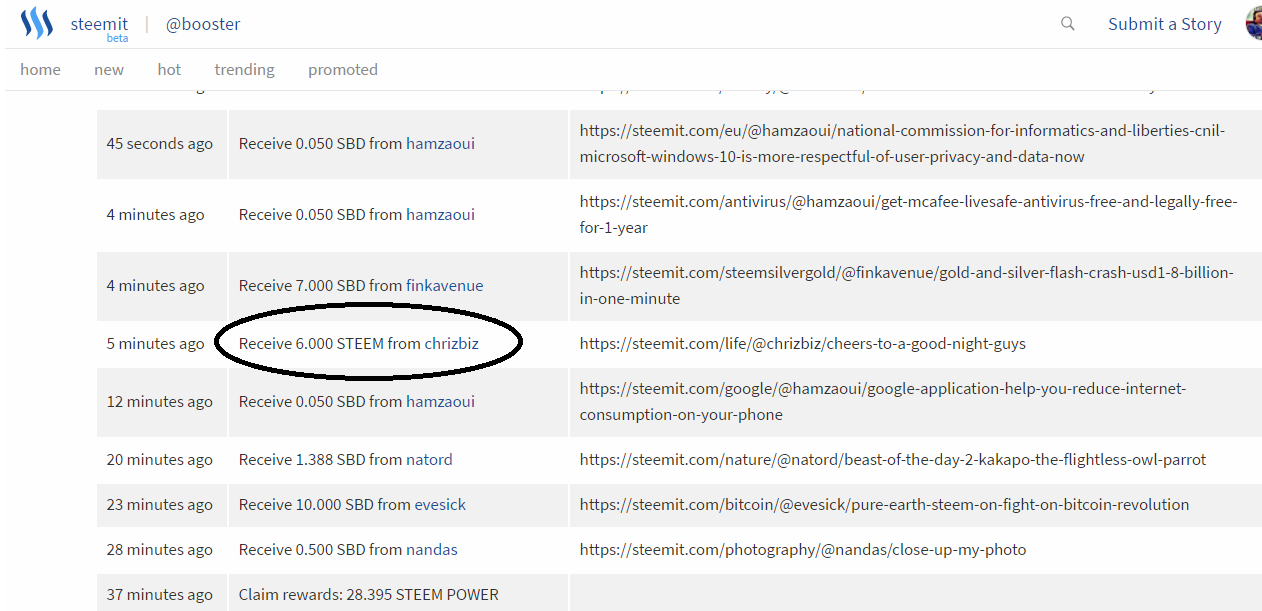Click the 23 minutes ago timestamp
This screenshot has height=611, width=1262.
[x=160, y=504]
